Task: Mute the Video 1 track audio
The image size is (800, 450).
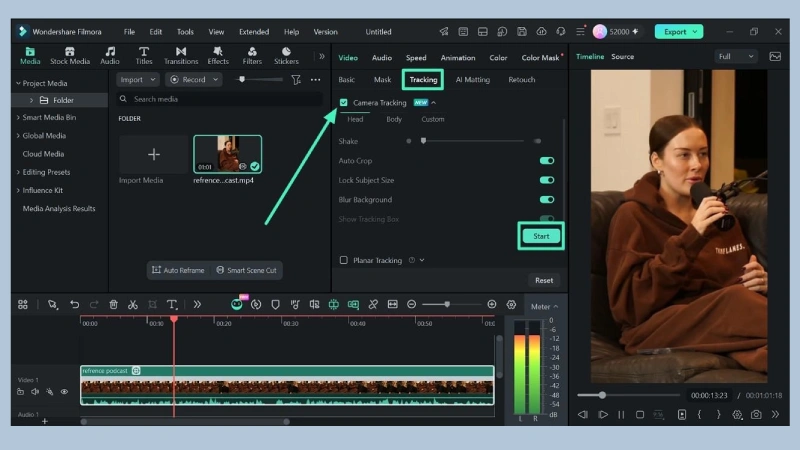Action: pos(35,392)
